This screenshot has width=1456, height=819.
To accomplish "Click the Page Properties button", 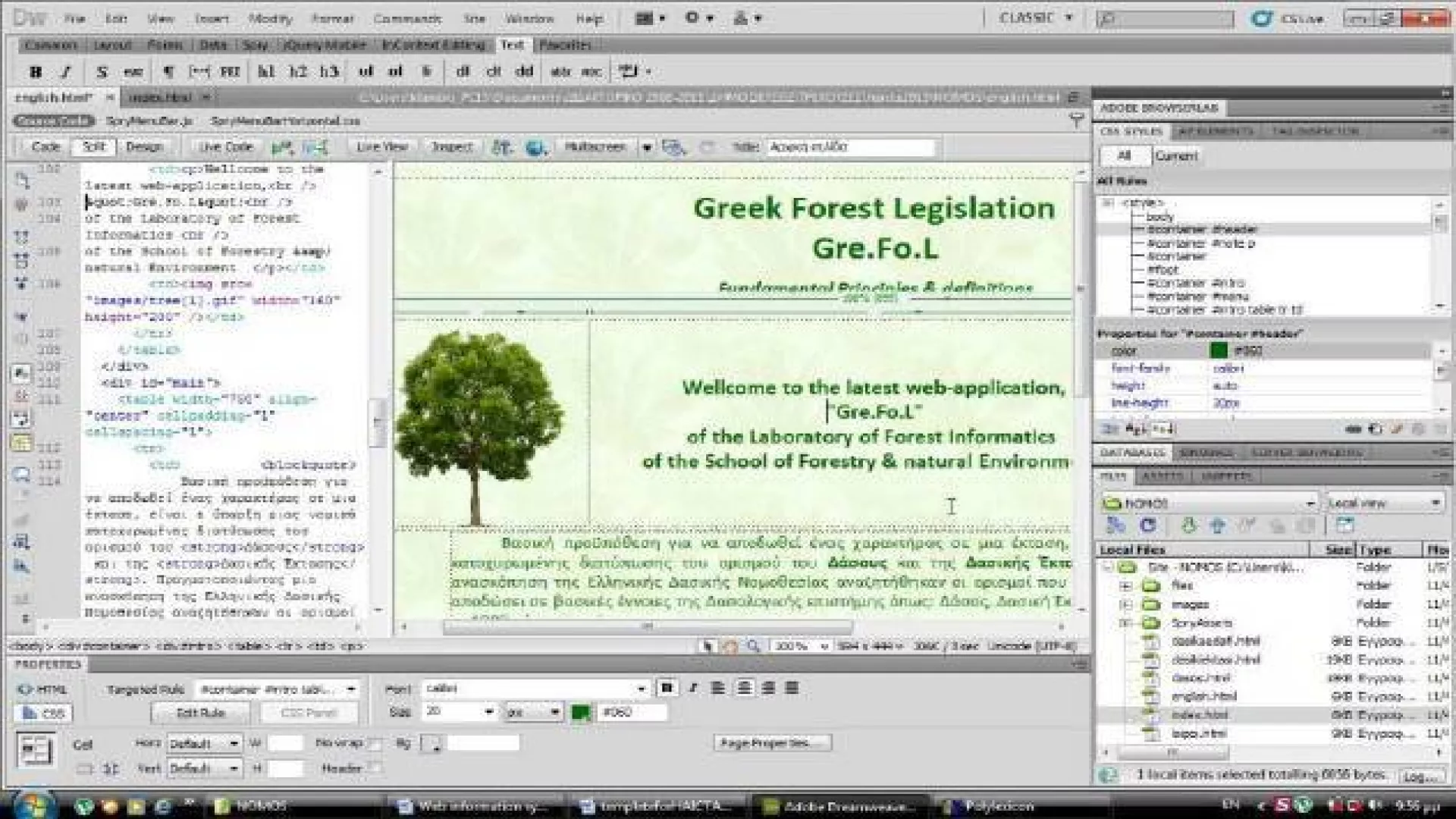I will [x=771, y=743].
